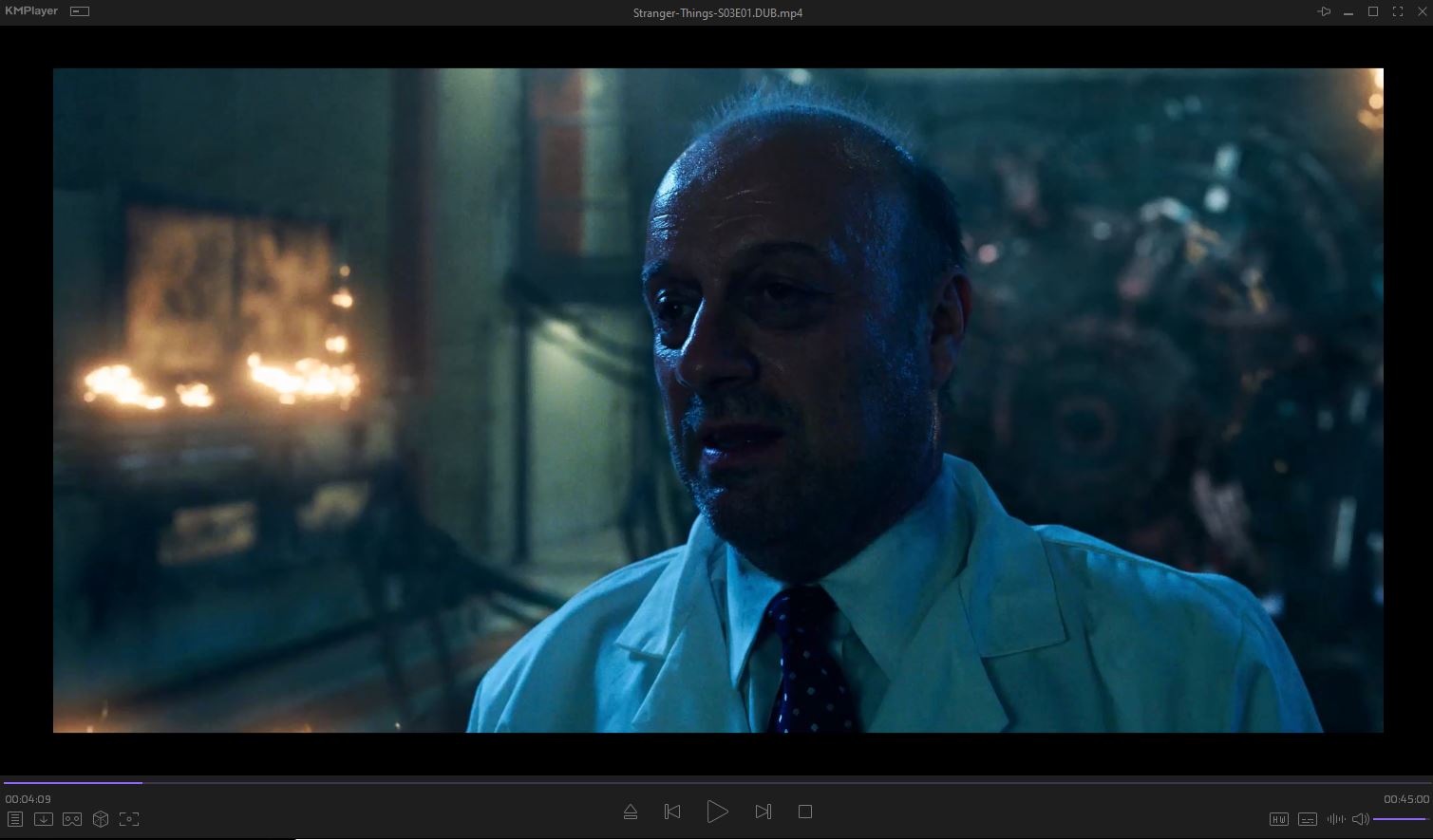The image size is (1433, 840).
Task: Click the screen capture icon
Action: (129, 819)
